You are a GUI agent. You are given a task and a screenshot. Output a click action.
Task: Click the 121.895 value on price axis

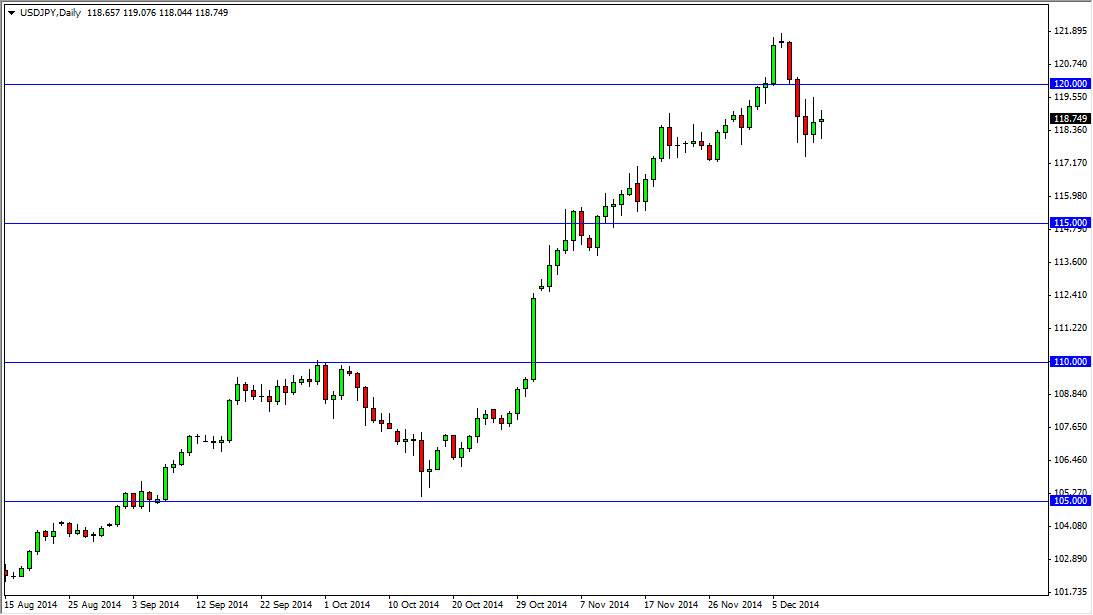1072,31
